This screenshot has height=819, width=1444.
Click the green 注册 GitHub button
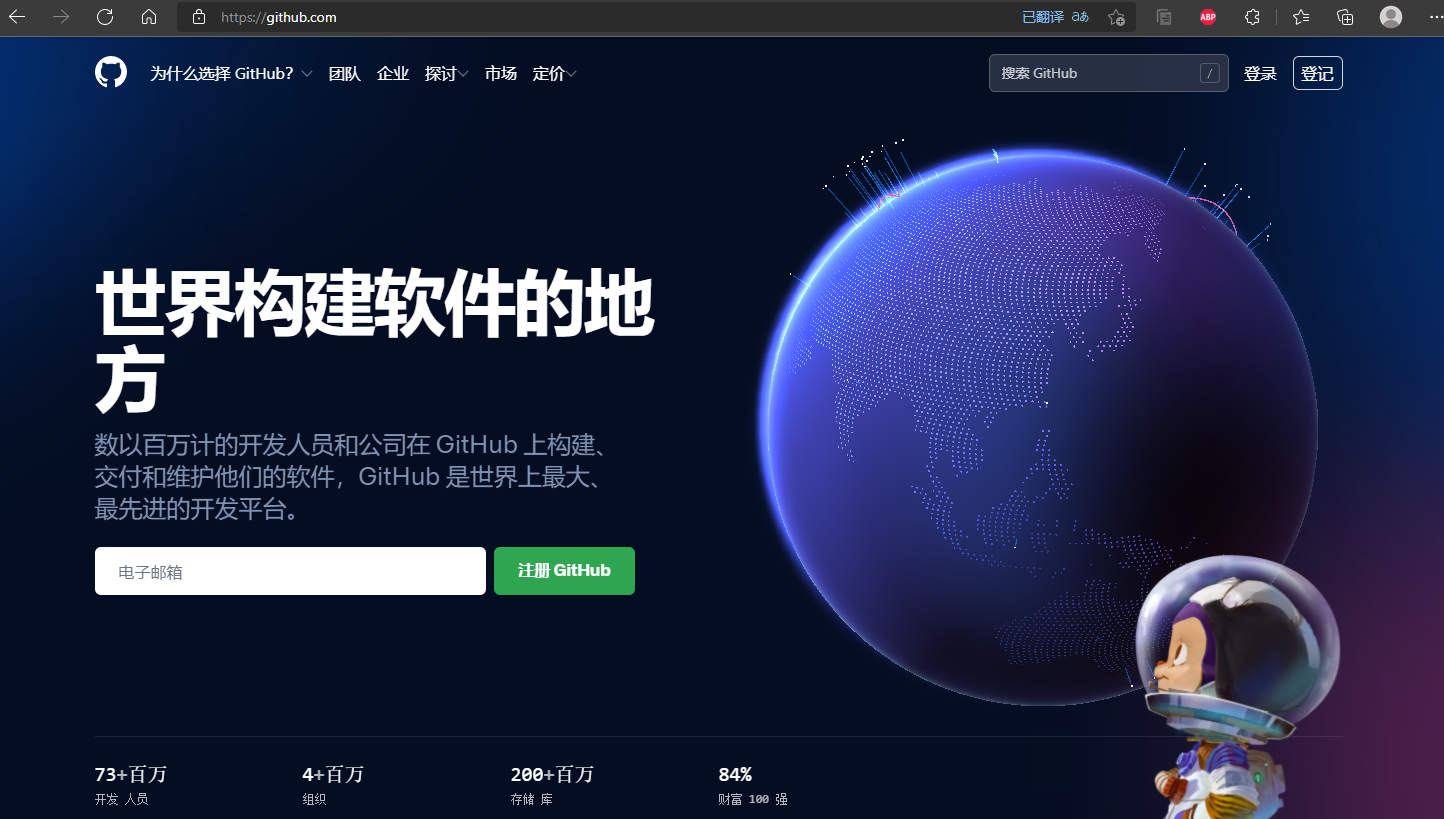[x=564, y=571]
